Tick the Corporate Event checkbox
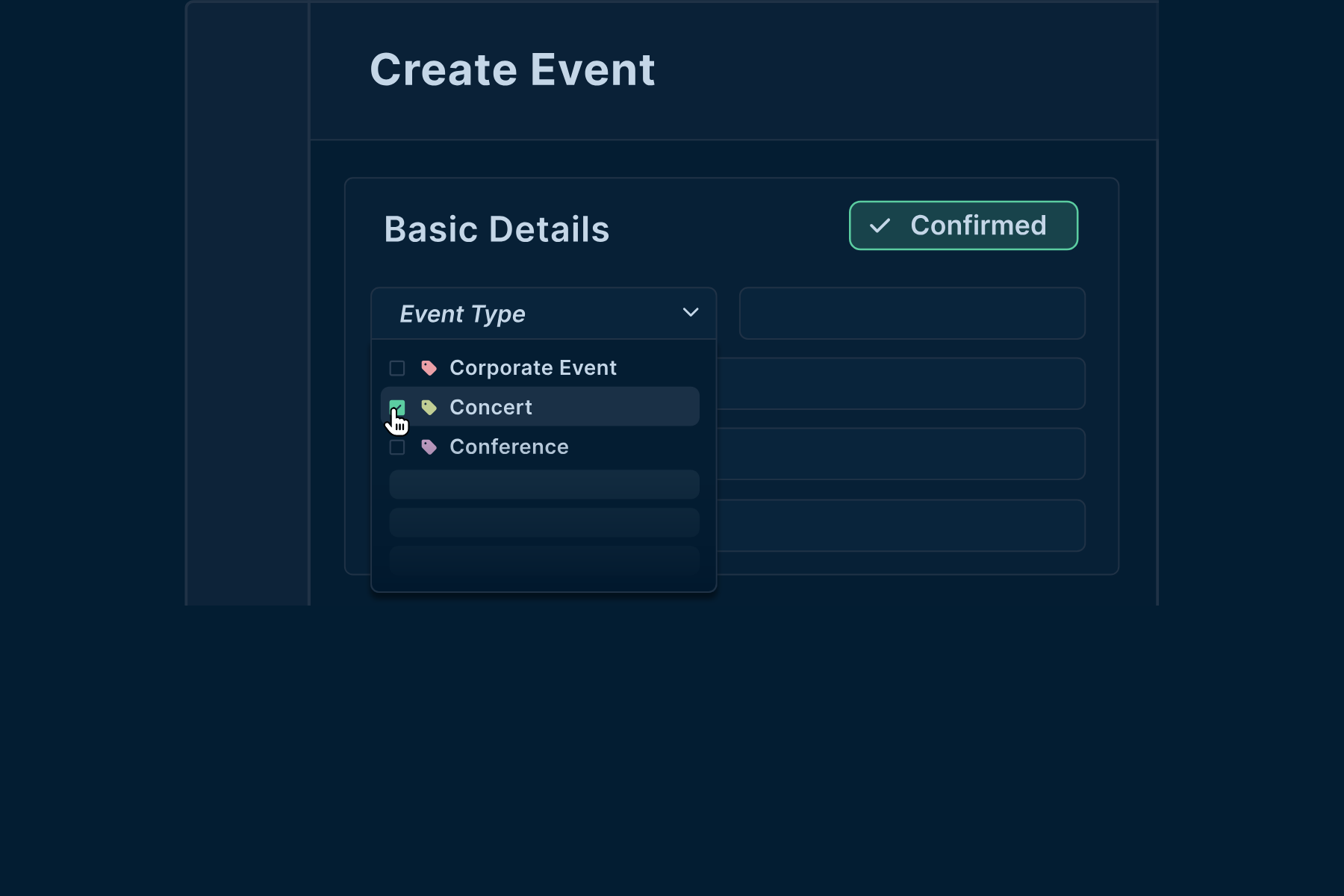 397,368
